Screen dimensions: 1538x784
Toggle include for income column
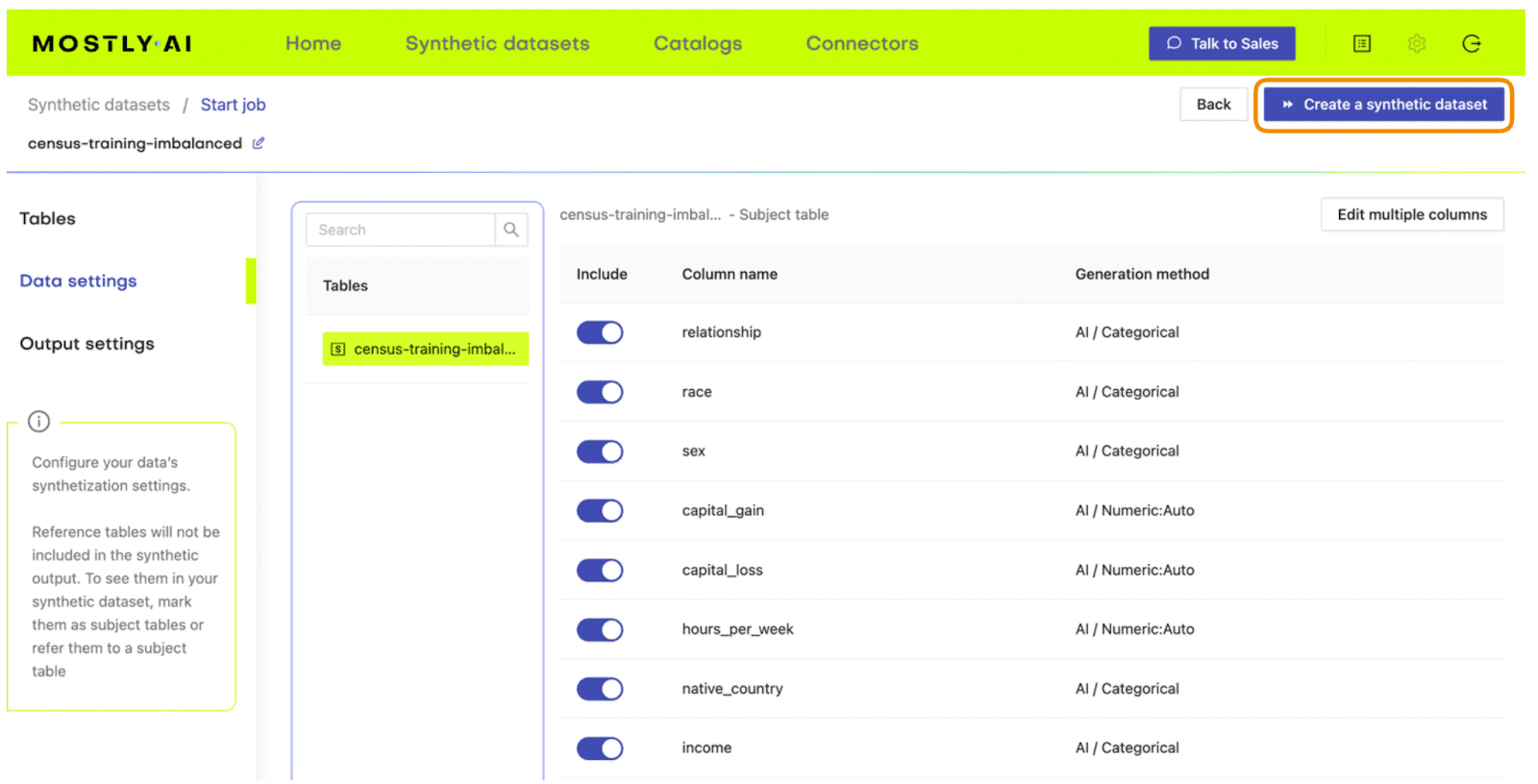tap(600, 748)
